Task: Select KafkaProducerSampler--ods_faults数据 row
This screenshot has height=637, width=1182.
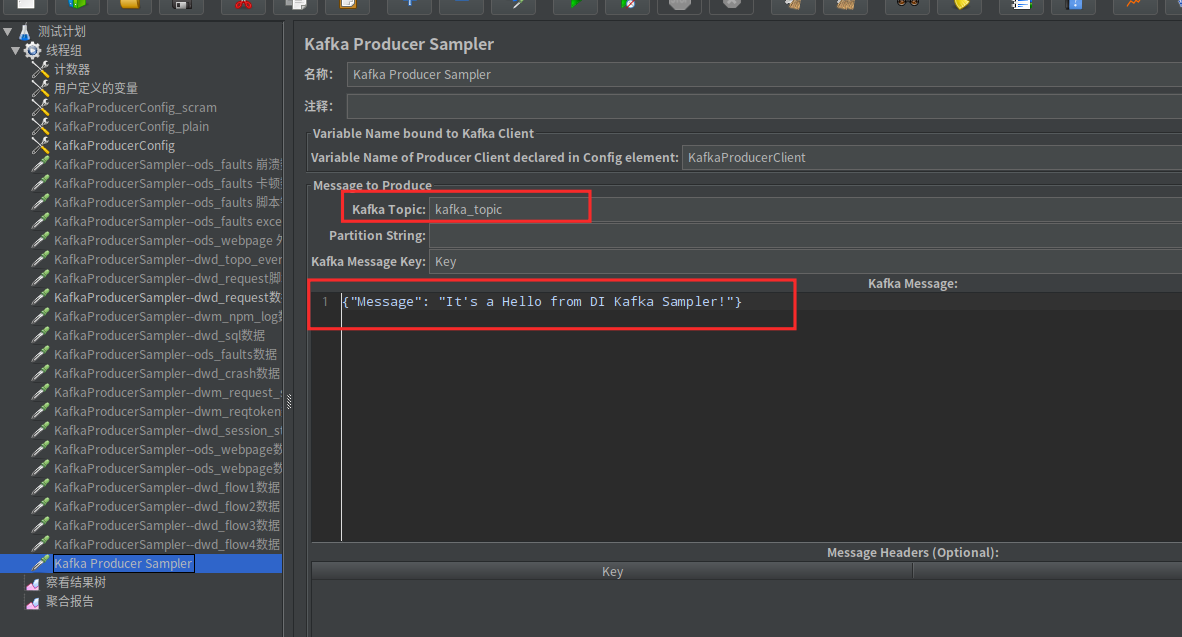Action: coord(165,354)
